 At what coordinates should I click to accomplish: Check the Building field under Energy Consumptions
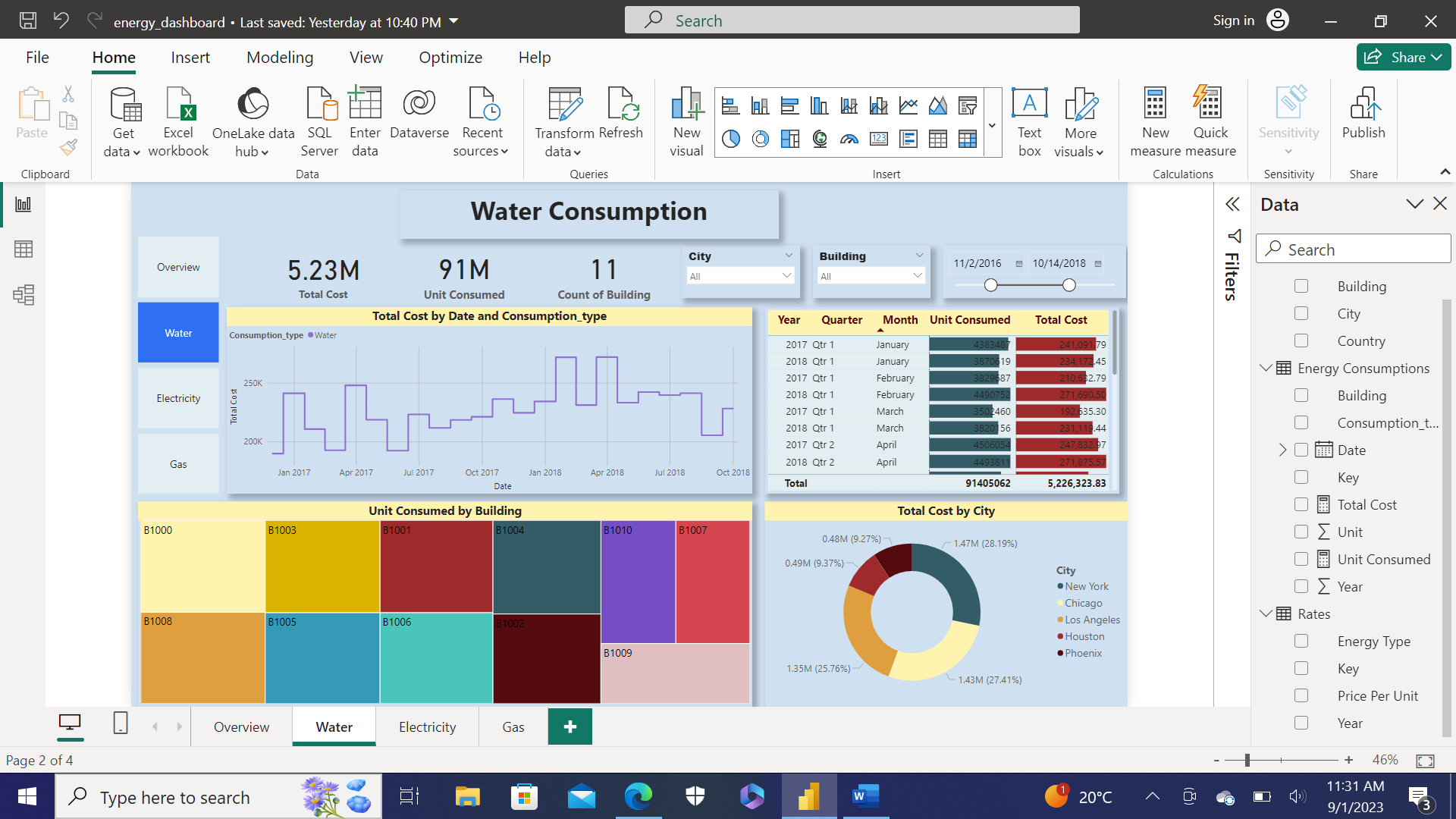pos(1301,395)
